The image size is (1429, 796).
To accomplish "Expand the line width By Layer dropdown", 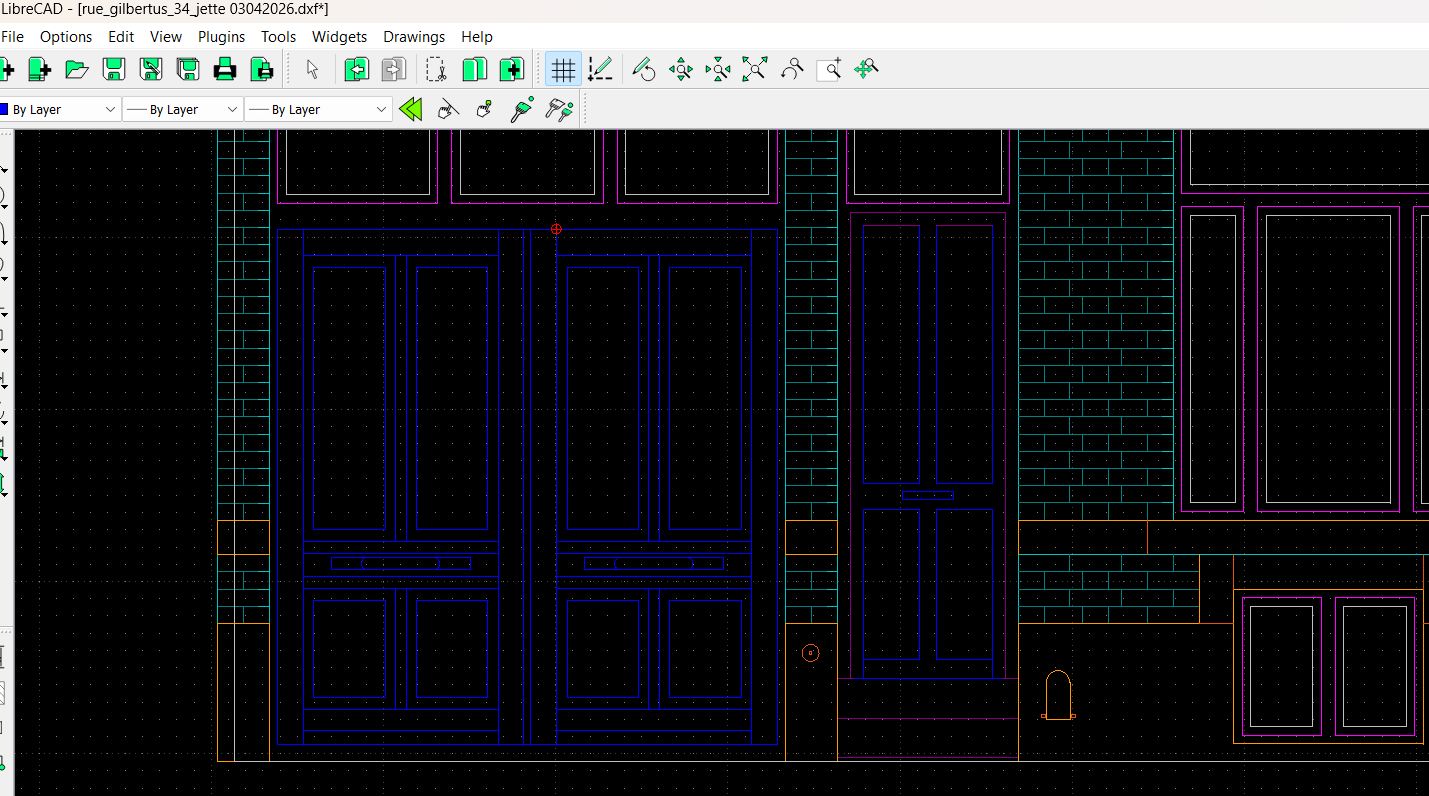I will coord(183,109).
